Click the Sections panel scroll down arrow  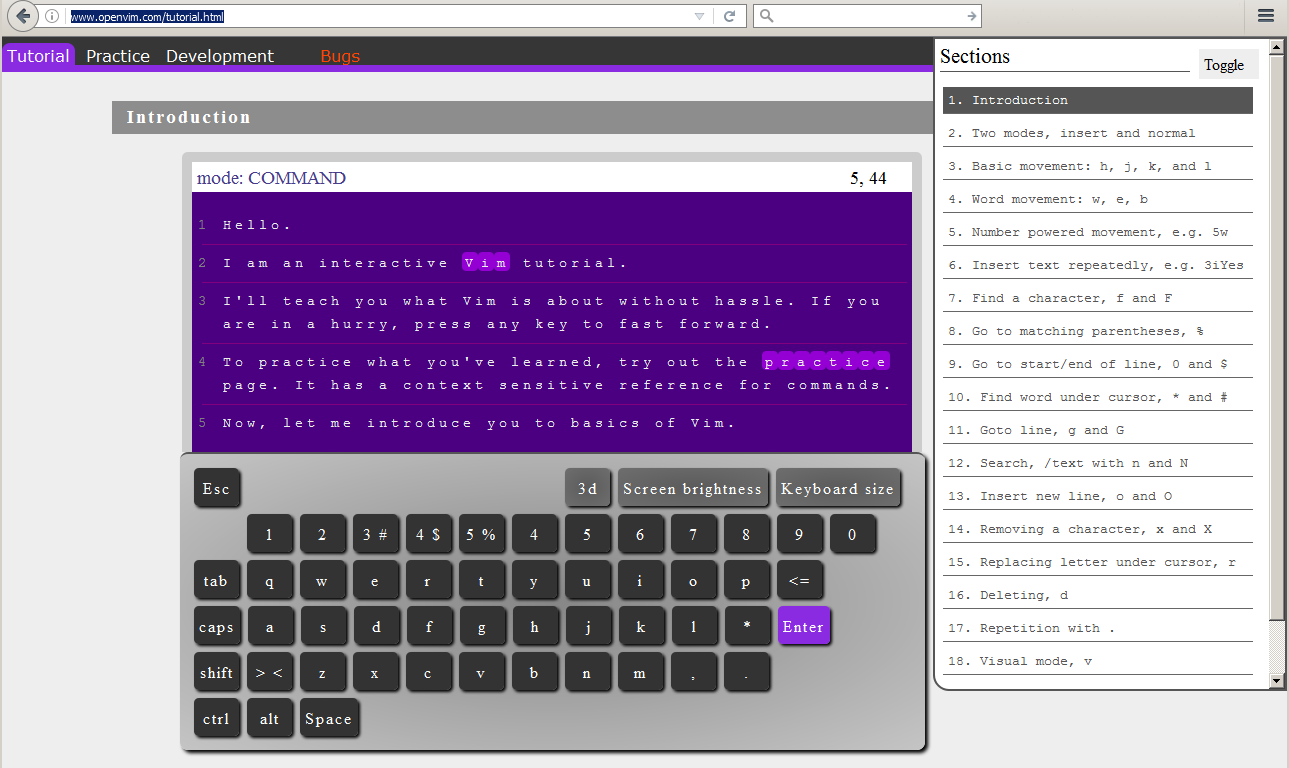click(x=1276, y=680)
